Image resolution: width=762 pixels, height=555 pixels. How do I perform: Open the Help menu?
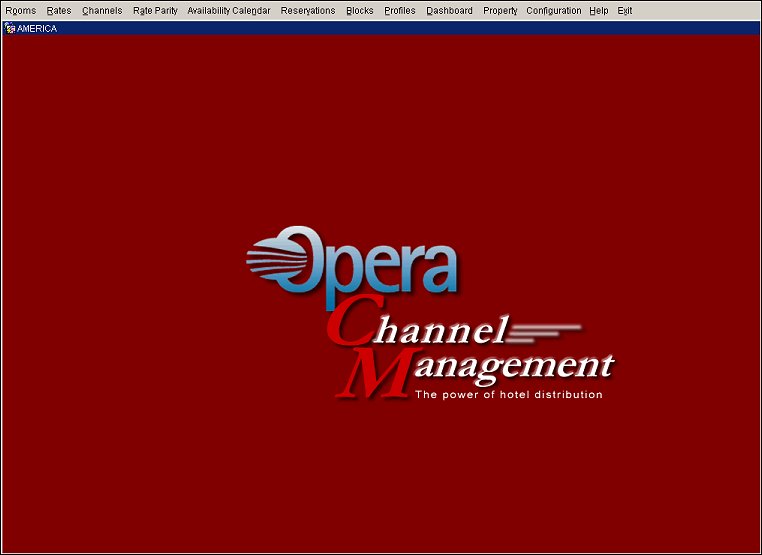[598, 11]
